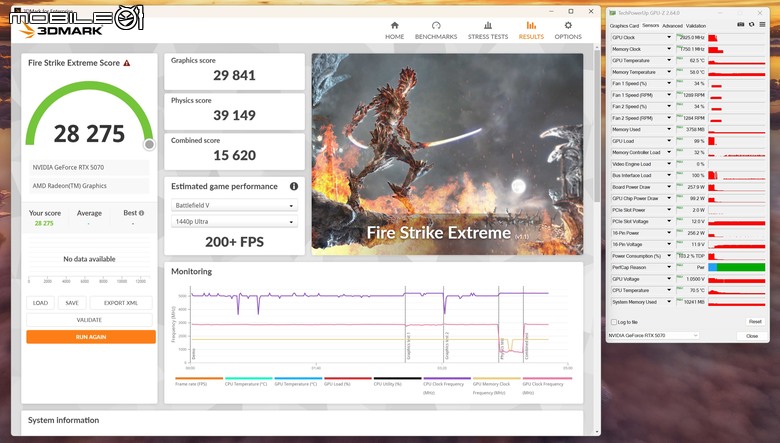Click the GPU-Z screenshot camera icon
The image size is (780, 443).
click(740, 24)
